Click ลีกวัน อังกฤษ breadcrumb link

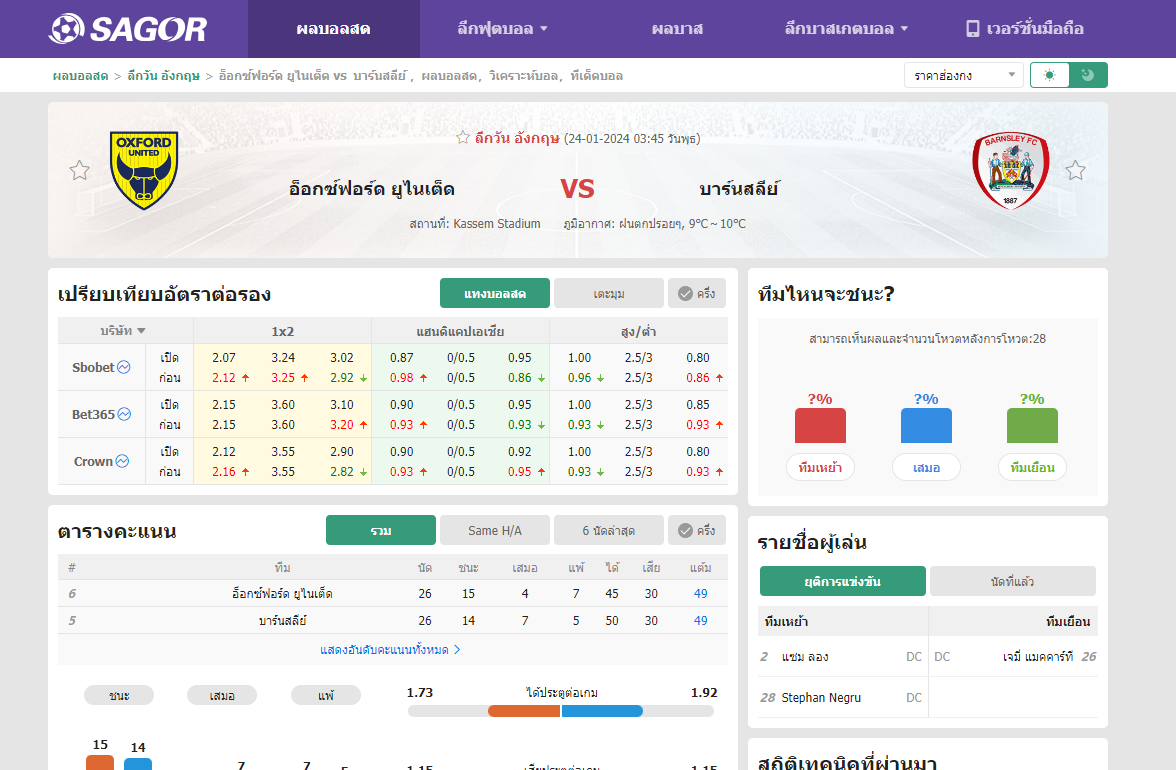click(x=164, y=76)
